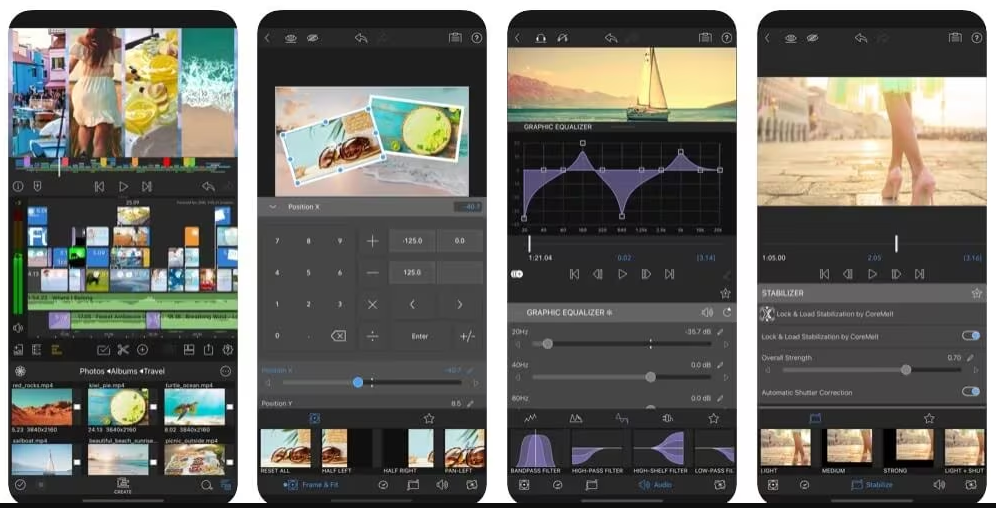The width and height of the screenshot is (996, 508).
Task: Open the project settings gear in timeline editor
Action: pyautogui.click(x=227, y=349)
